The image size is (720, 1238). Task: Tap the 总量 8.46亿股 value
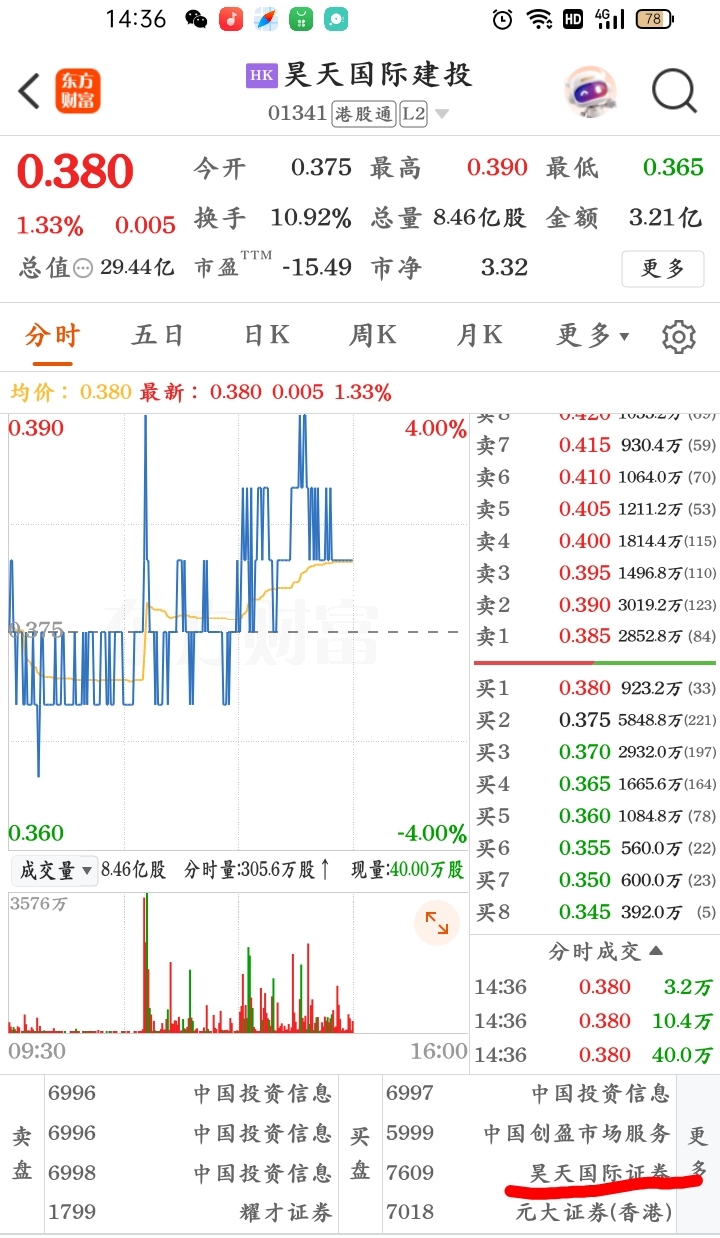480,217
